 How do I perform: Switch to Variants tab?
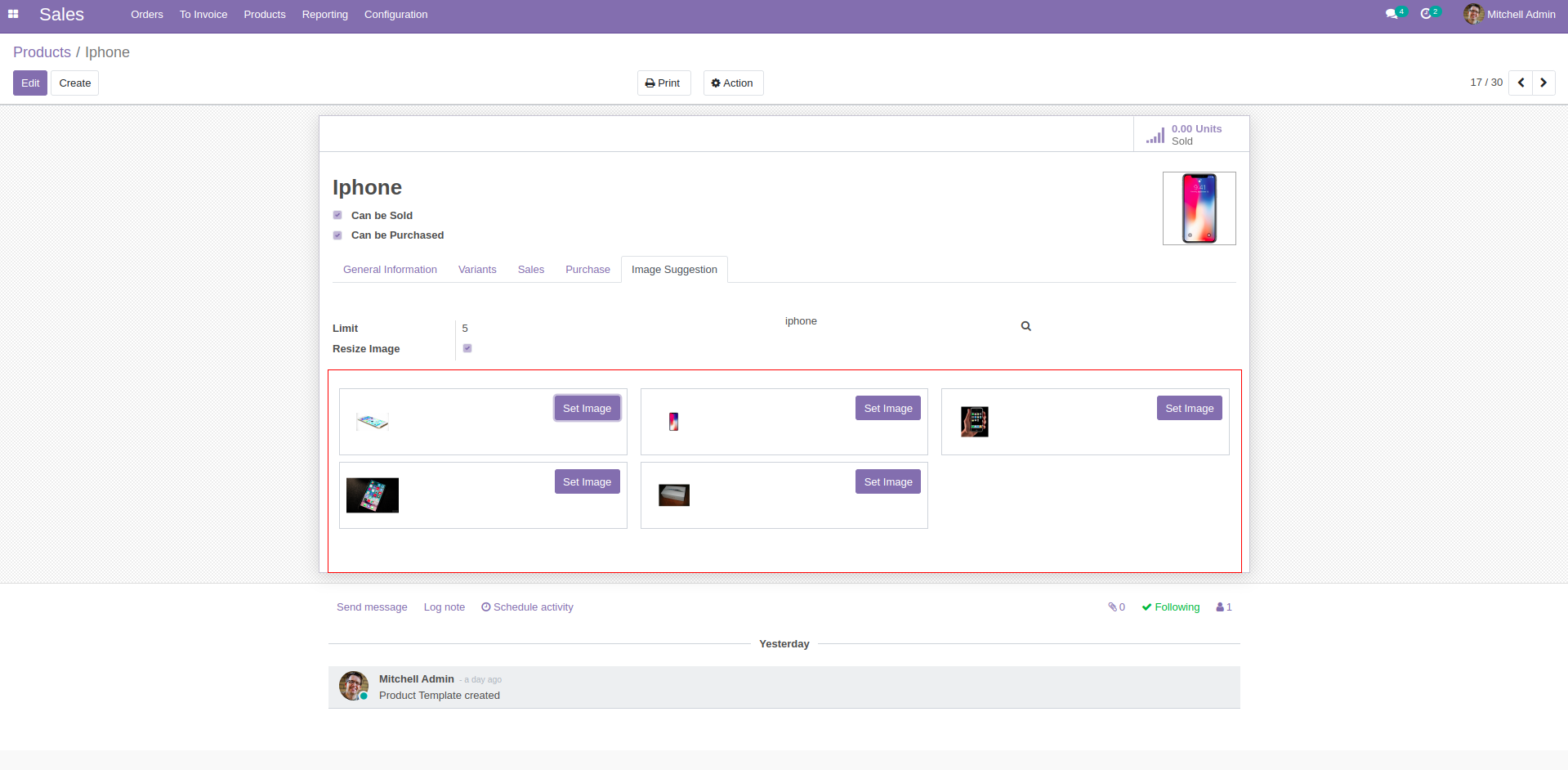click(477, 270)
